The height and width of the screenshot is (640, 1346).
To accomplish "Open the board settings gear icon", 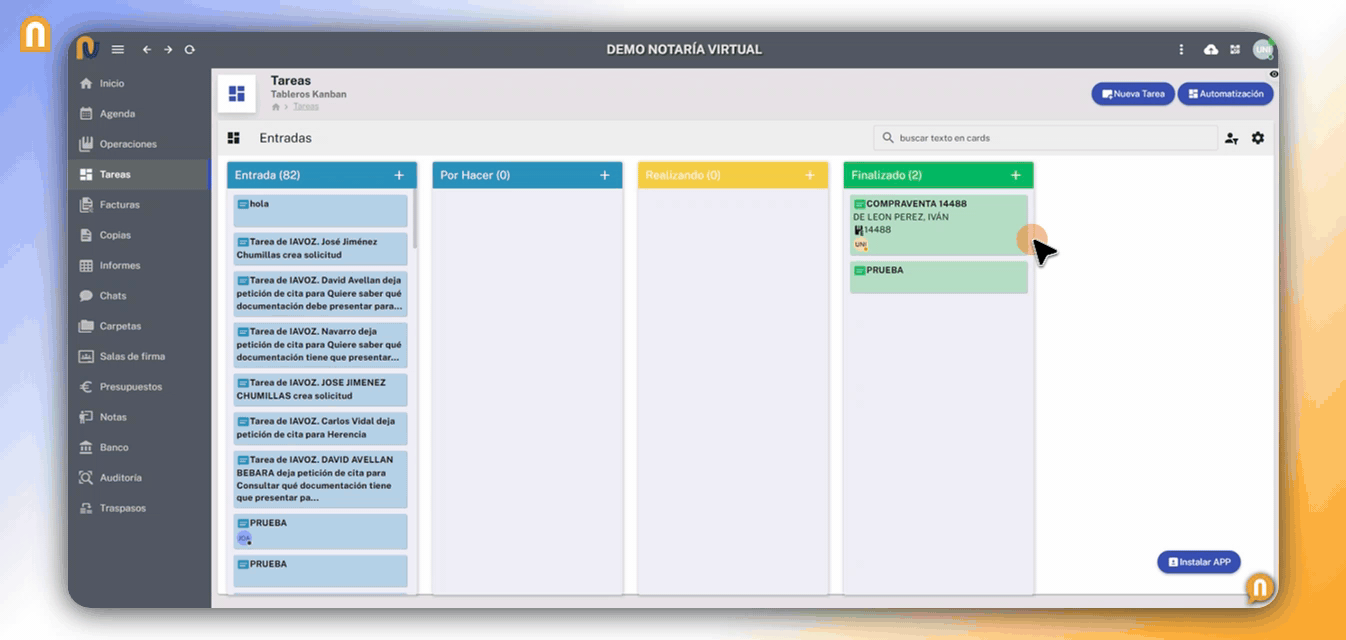I will tap(1258, 138).
